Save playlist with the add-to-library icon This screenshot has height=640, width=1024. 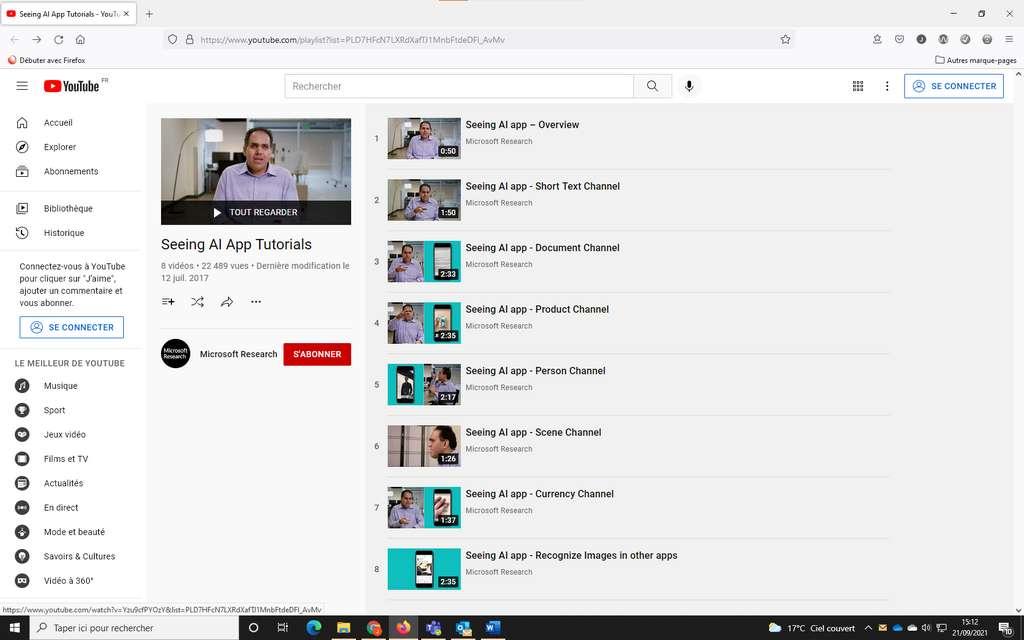tap(168, 302)
